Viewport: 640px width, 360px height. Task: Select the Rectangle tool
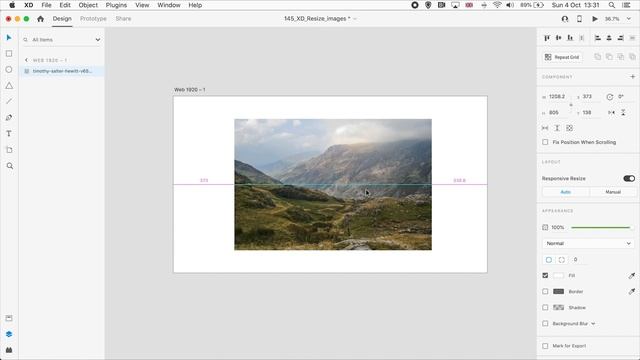[x=9, y=54]
